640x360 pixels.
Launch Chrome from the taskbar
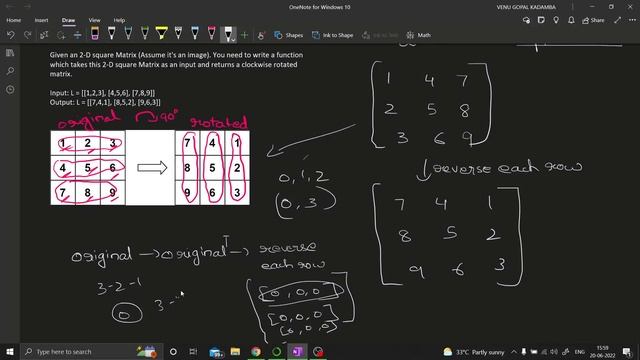click(256, 351)
